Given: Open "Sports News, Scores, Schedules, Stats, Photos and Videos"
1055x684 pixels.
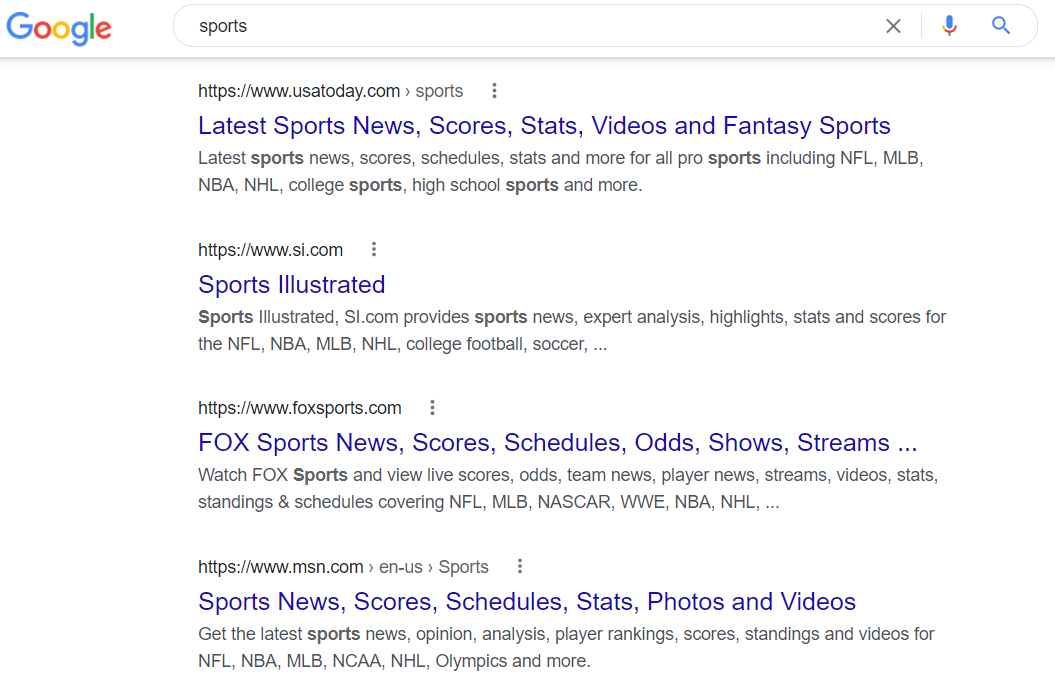Looking at the screenshot, I should [x=527, y=601].
